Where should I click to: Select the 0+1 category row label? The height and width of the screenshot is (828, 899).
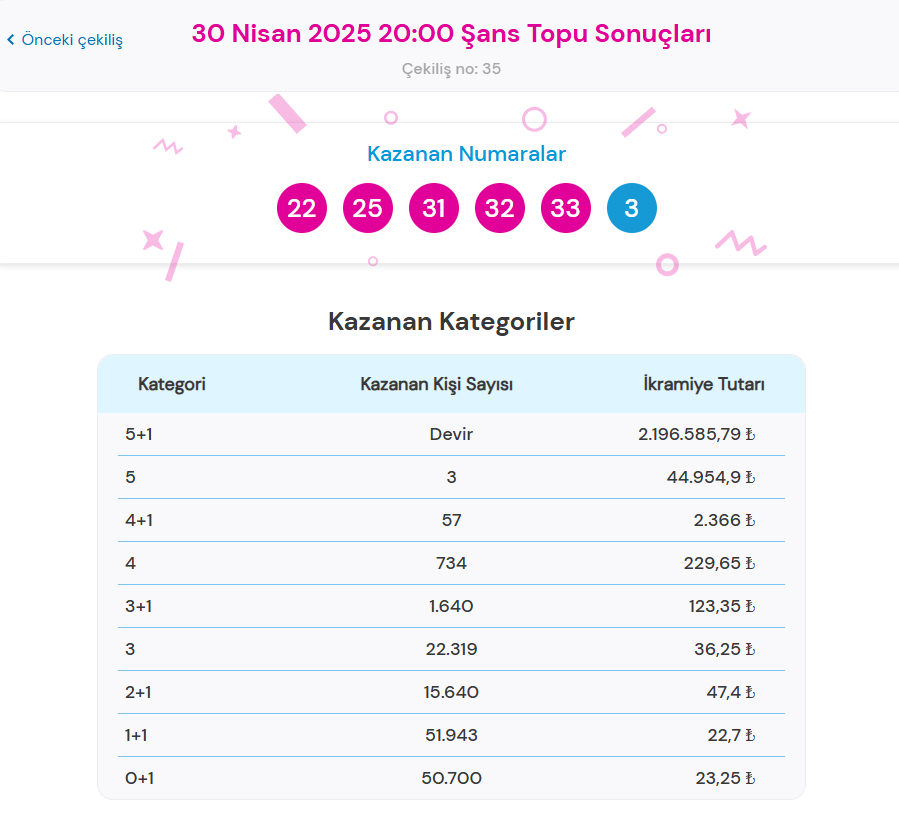[x=139, y=778]
